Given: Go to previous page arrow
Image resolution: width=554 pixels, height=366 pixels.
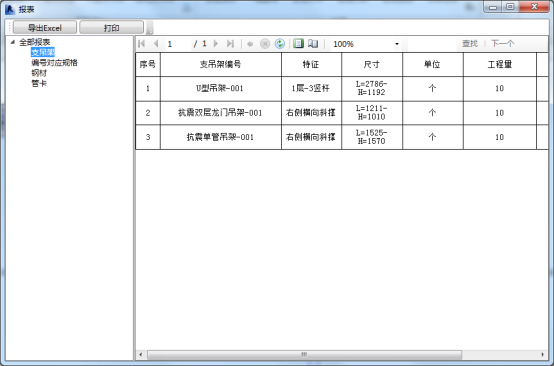Looking at the screenshot, I should coord(155,44).
